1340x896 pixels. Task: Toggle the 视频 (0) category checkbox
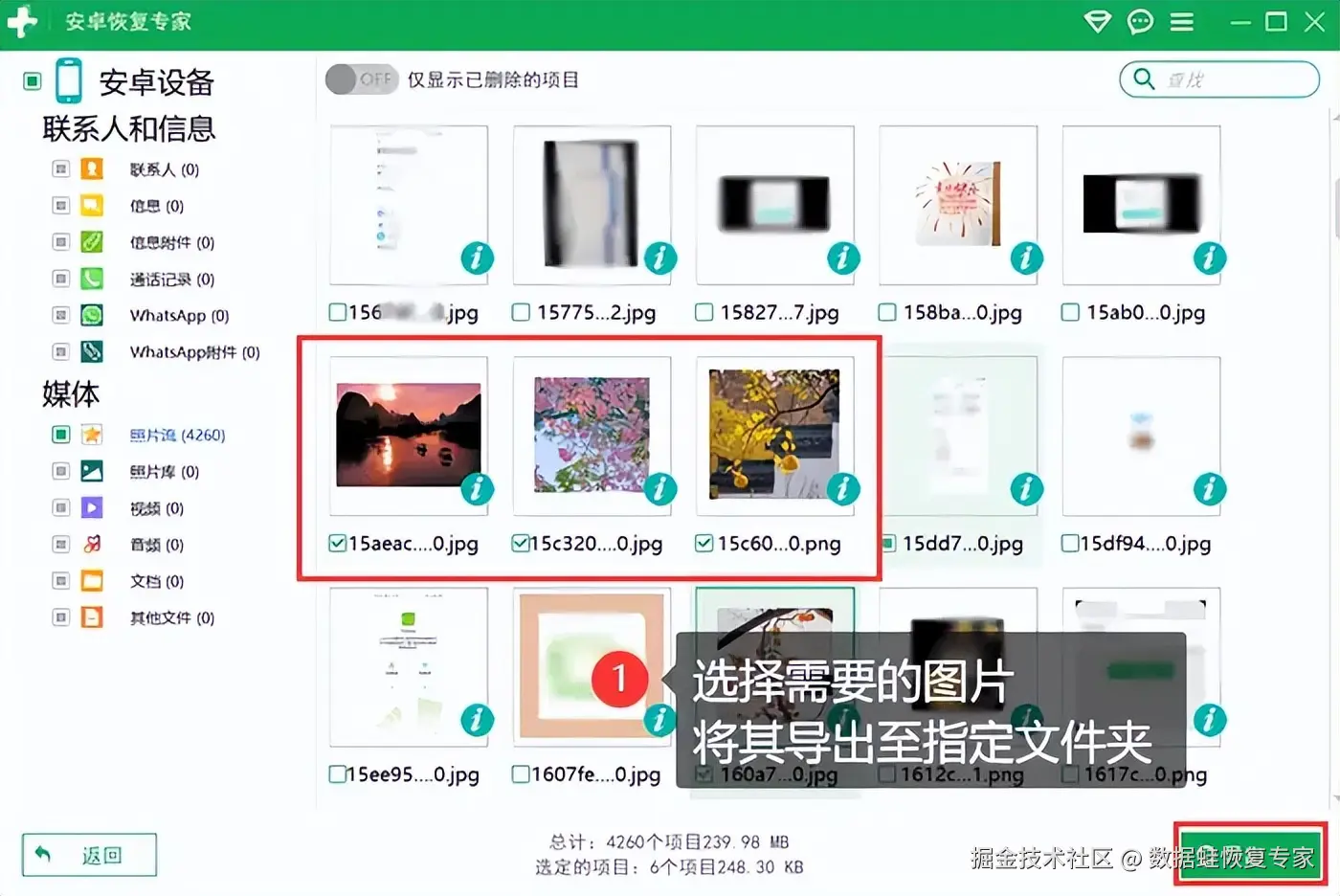coord(60,507)
